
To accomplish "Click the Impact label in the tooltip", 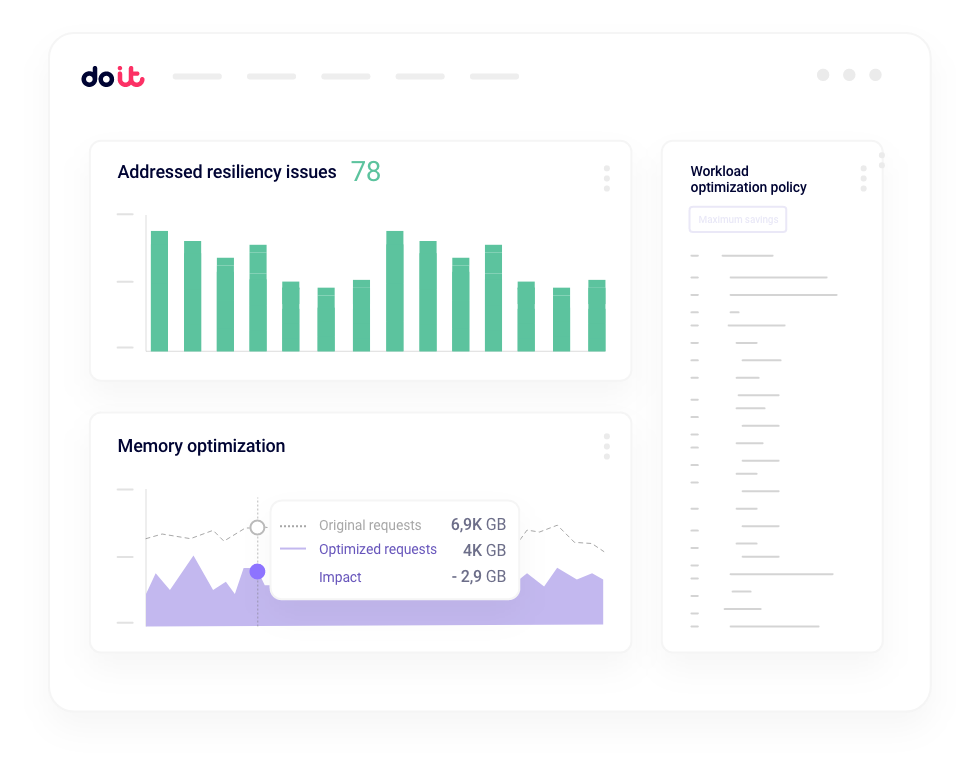I will (340, 577).
